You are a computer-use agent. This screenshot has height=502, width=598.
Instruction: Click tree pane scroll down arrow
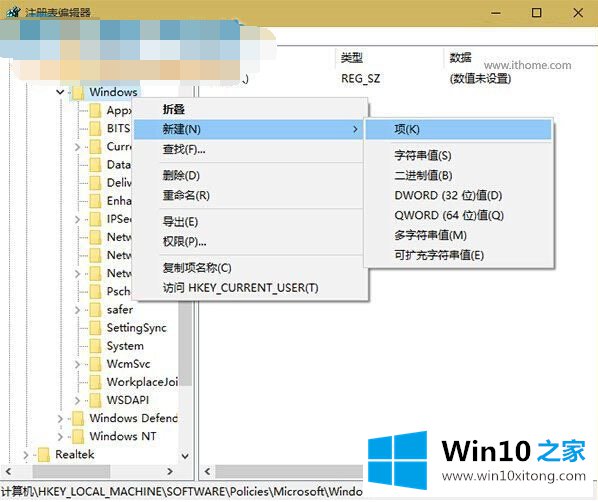(x=185, y=456)
